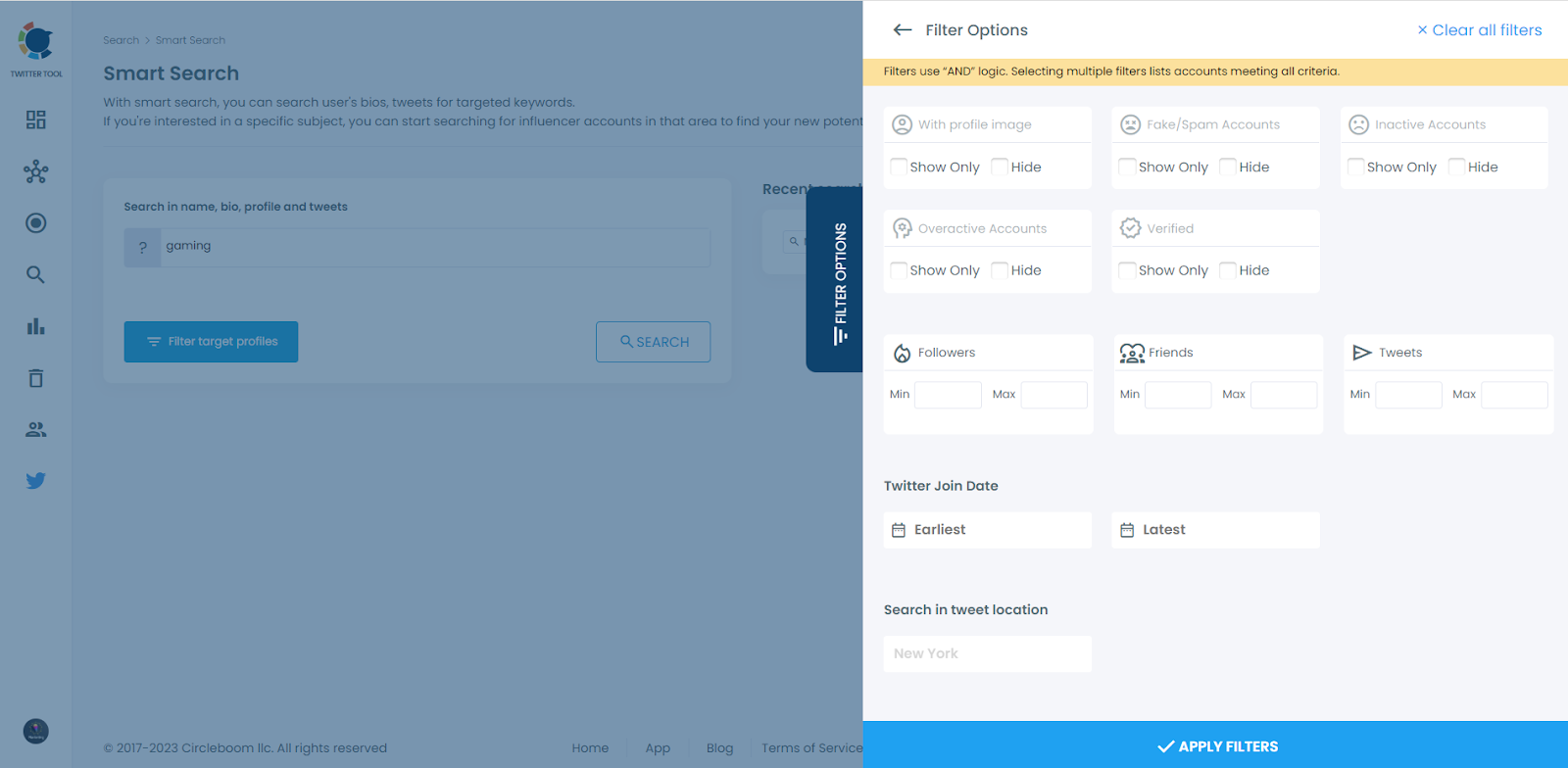Select the magnifier search icon in sidebar
This screenshot has height=768, width=1568.
pos(36,275)
